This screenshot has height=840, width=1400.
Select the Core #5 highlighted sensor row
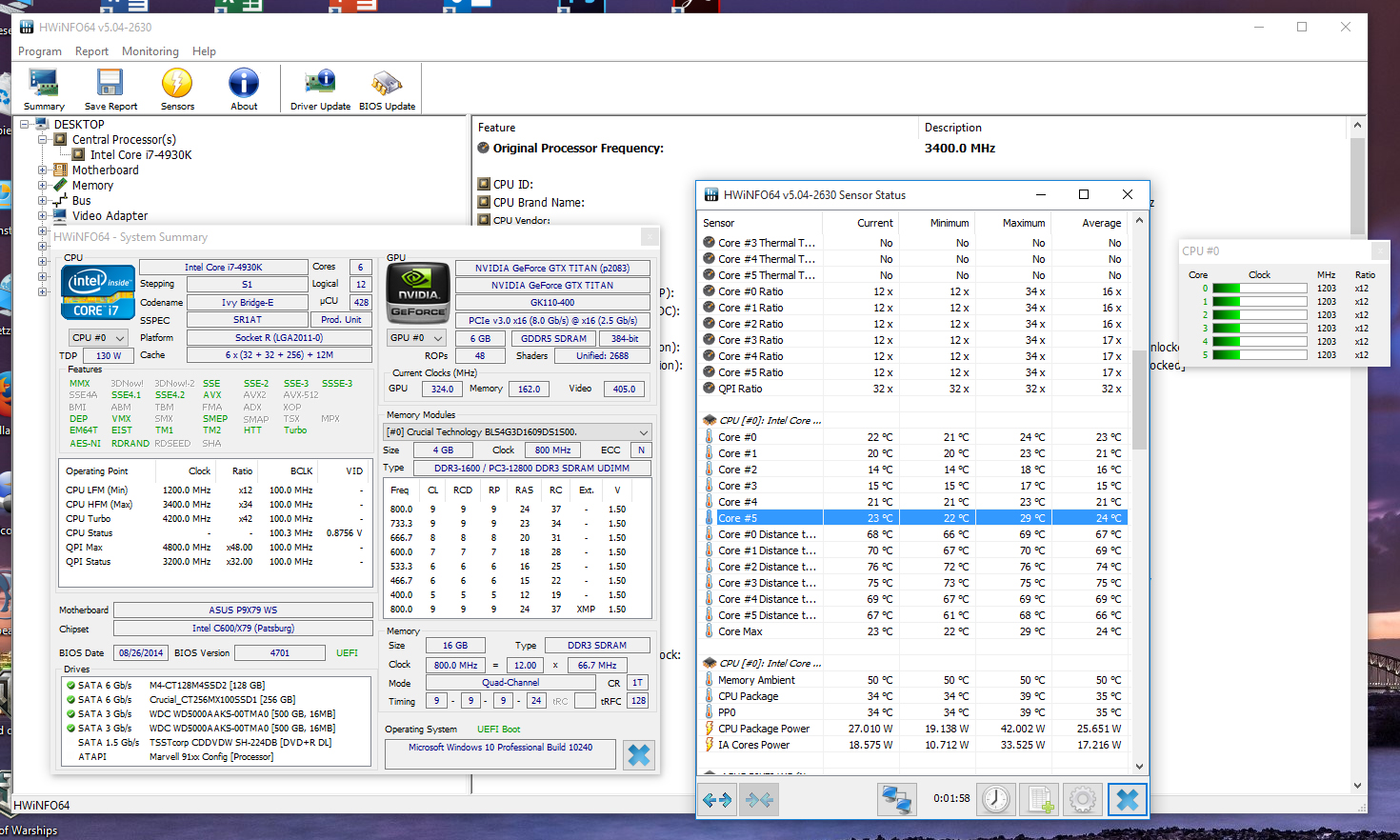(914, 518)
